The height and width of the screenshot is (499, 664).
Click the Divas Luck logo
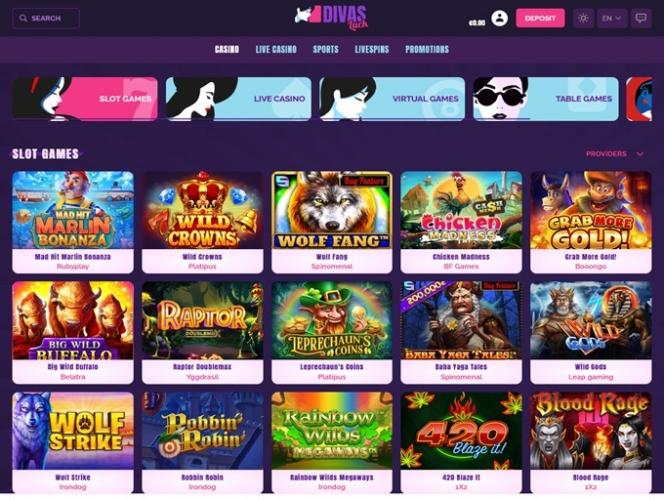(331, 18)
